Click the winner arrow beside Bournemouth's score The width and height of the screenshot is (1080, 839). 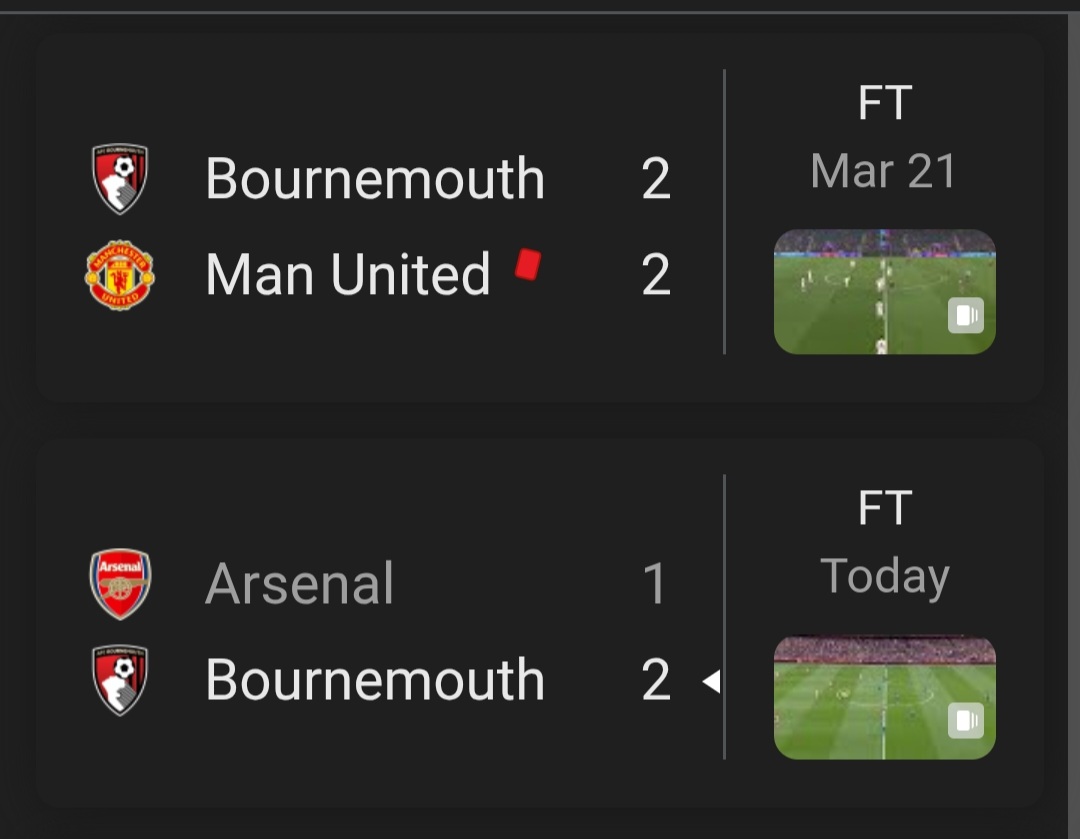(x=711, y=682)
